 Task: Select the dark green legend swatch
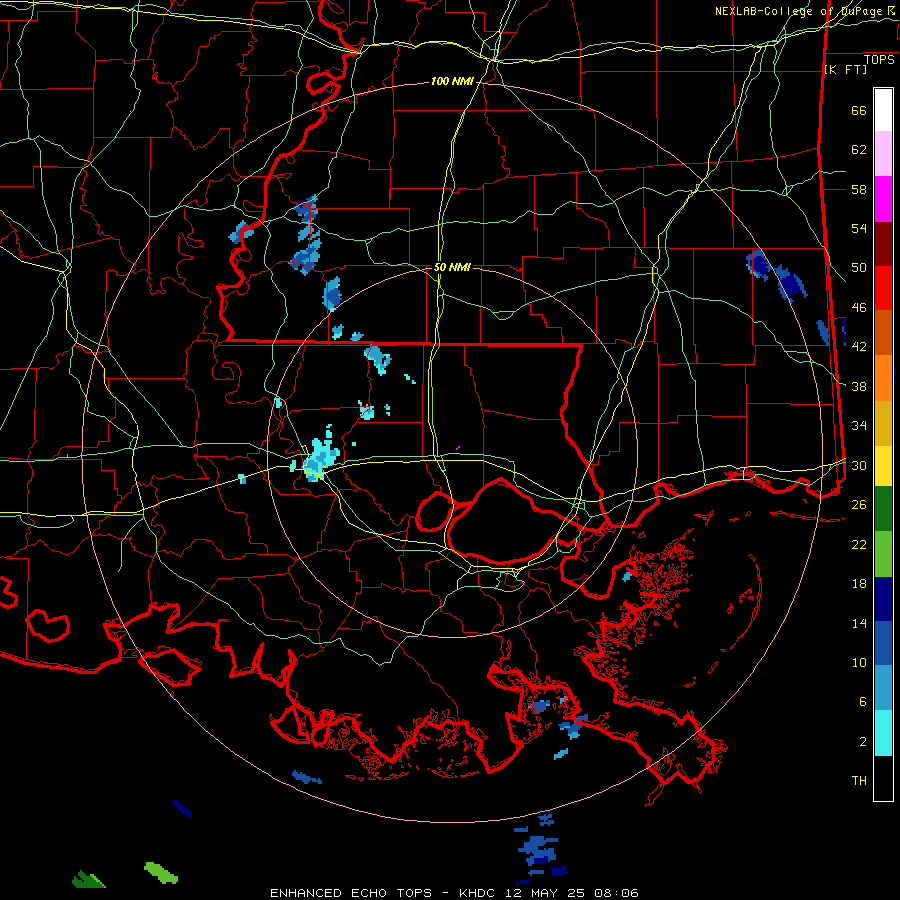pyautogui.click(x=883, y=509)
